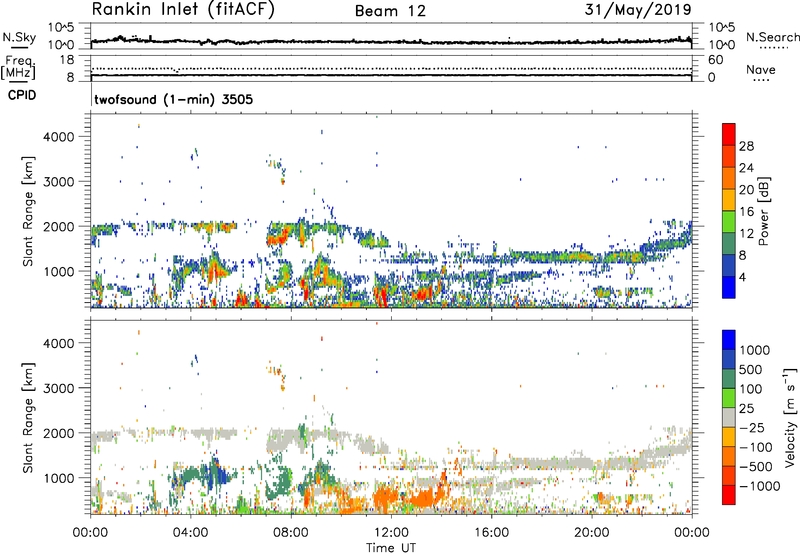Select the 'Beam 12' header label
Viewport: 800px width, 554px height.
pos(390,11)
